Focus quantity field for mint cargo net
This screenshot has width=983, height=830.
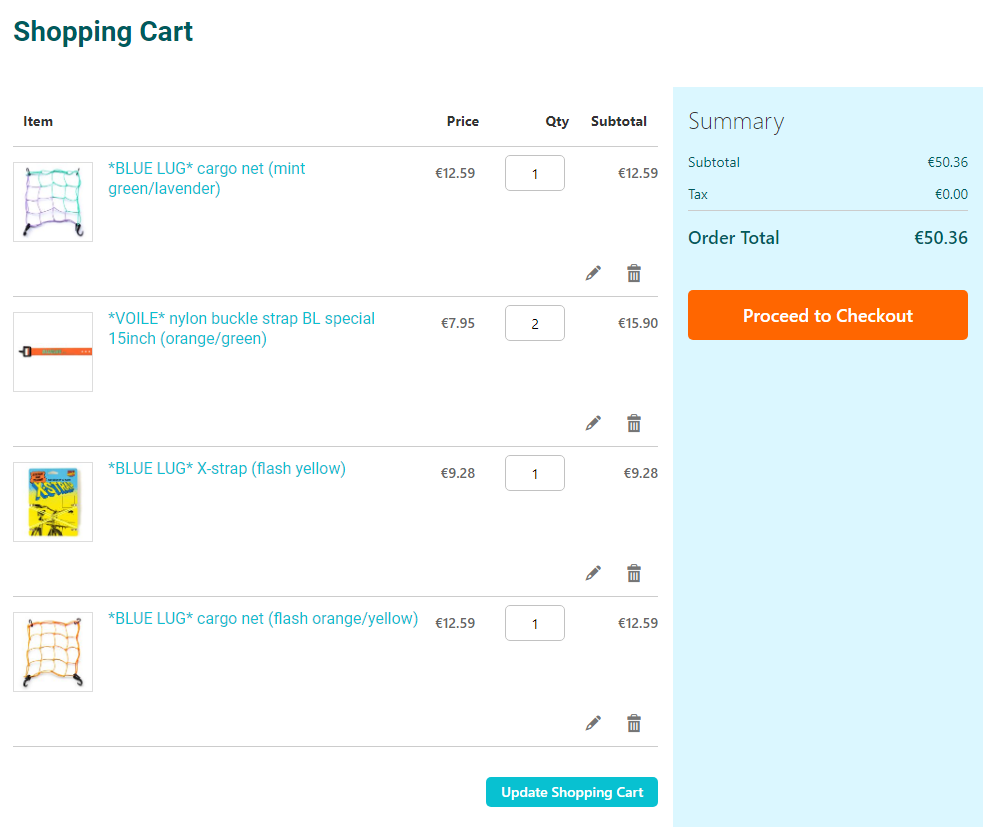pyautogui.click(x=534, y=173)
